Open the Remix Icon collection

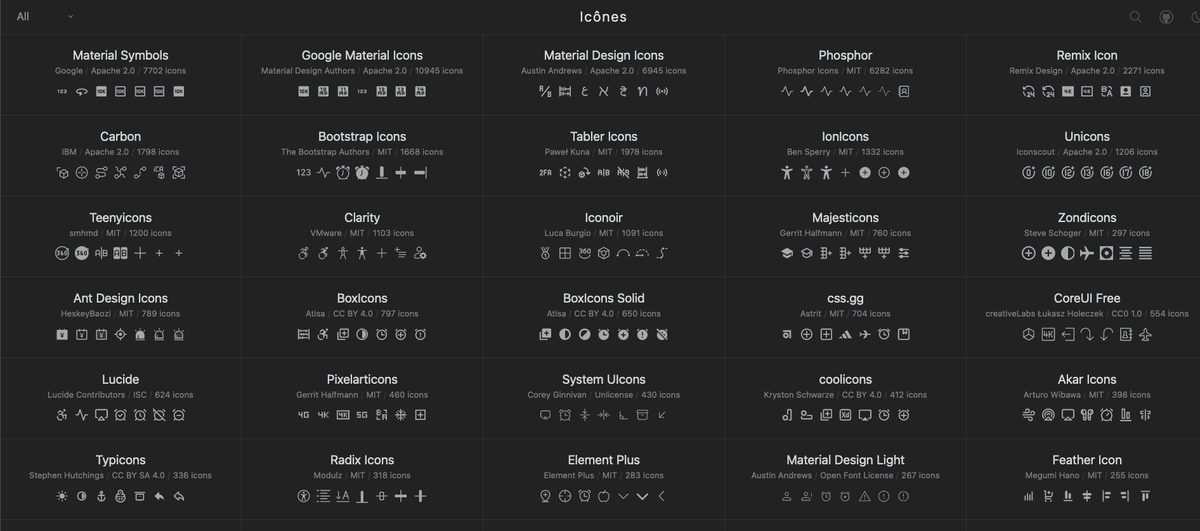1087,56
